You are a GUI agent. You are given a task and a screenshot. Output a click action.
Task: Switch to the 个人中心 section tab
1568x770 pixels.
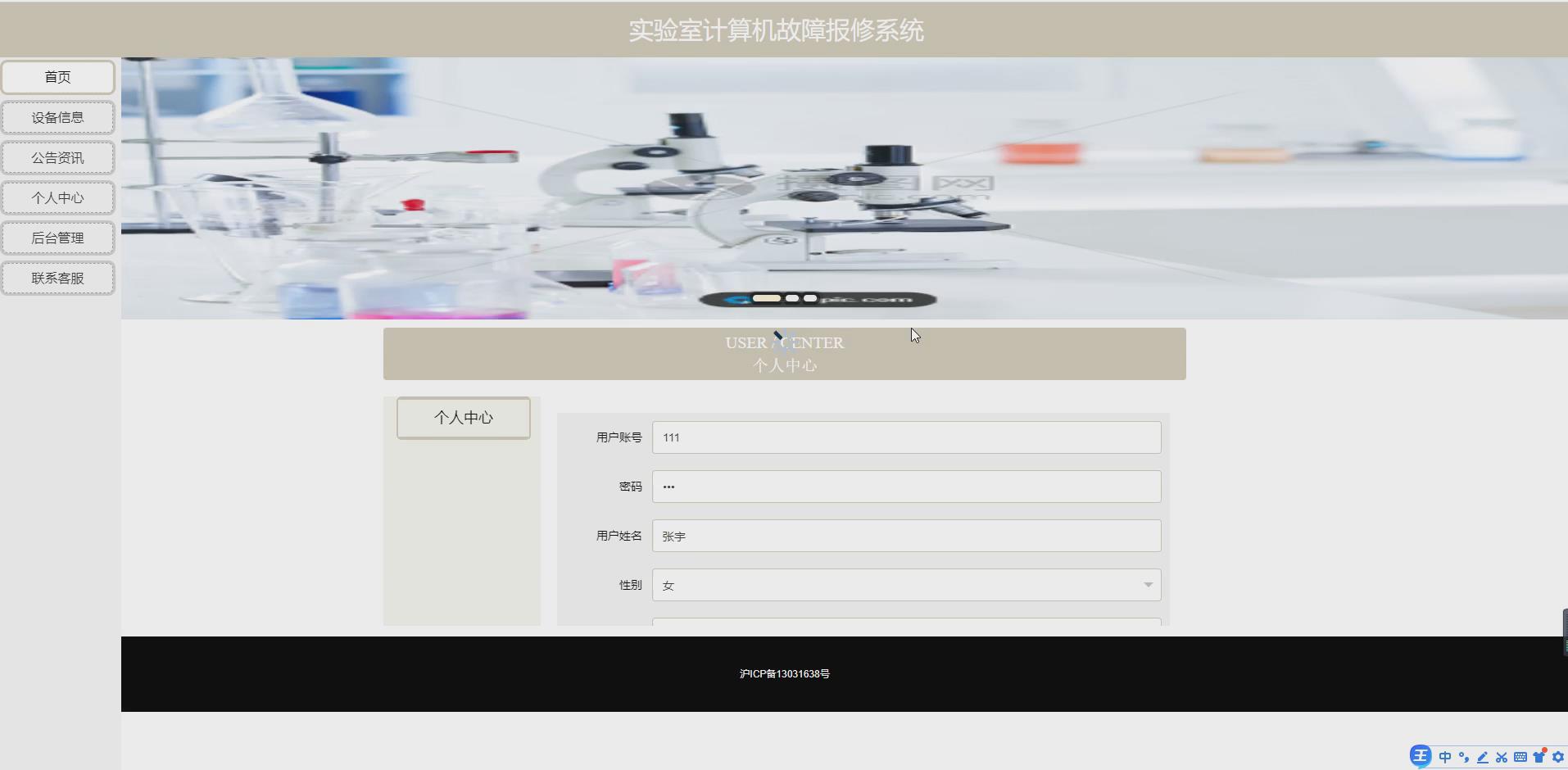pos(463,417)
